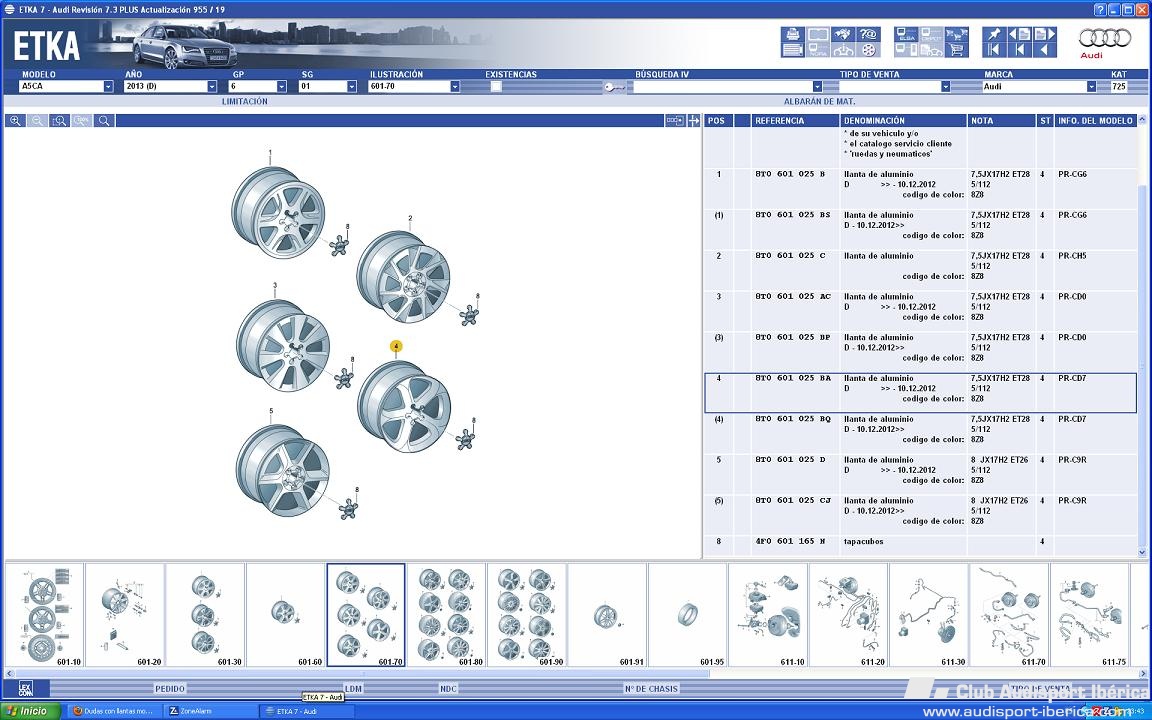This screenshot has width=1152, height=720.
Task: Click the single left triangle back icon
Action: (1045, 50)
